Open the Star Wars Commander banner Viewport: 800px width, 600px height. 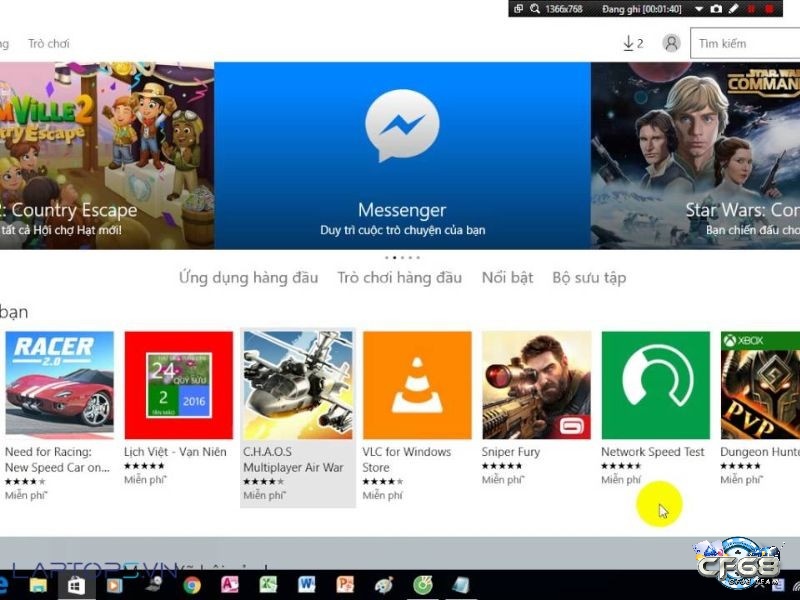click(695, 156)
